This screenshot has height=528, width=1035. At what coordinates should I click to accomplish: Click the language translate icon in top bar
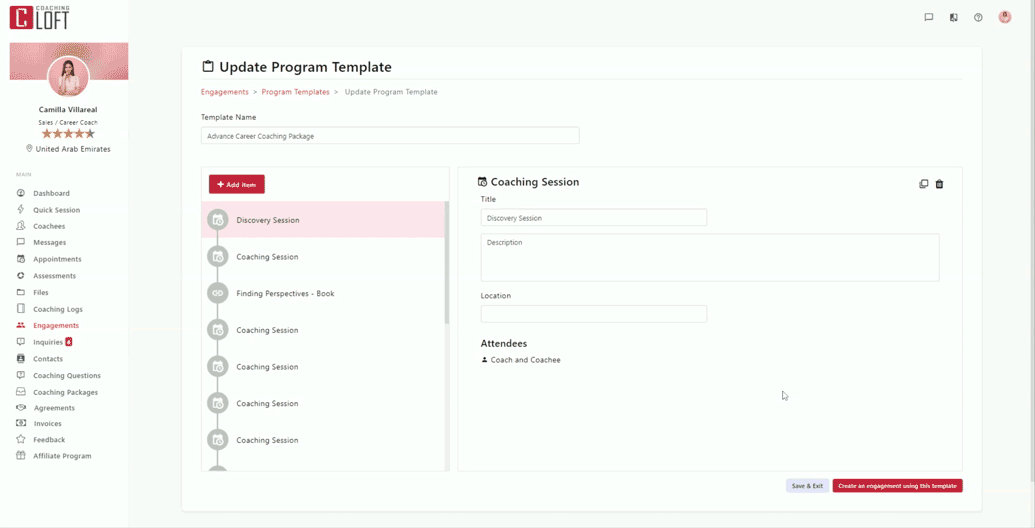[x=954, y=18]
